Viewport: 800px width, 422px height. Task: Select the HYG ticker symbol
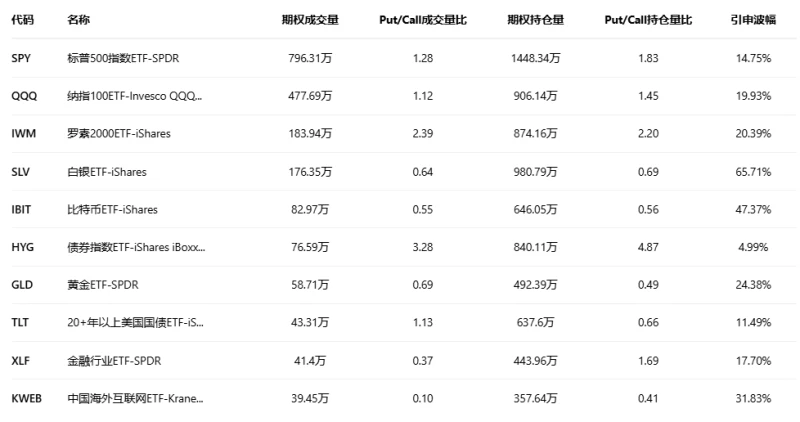pos(22,247)
